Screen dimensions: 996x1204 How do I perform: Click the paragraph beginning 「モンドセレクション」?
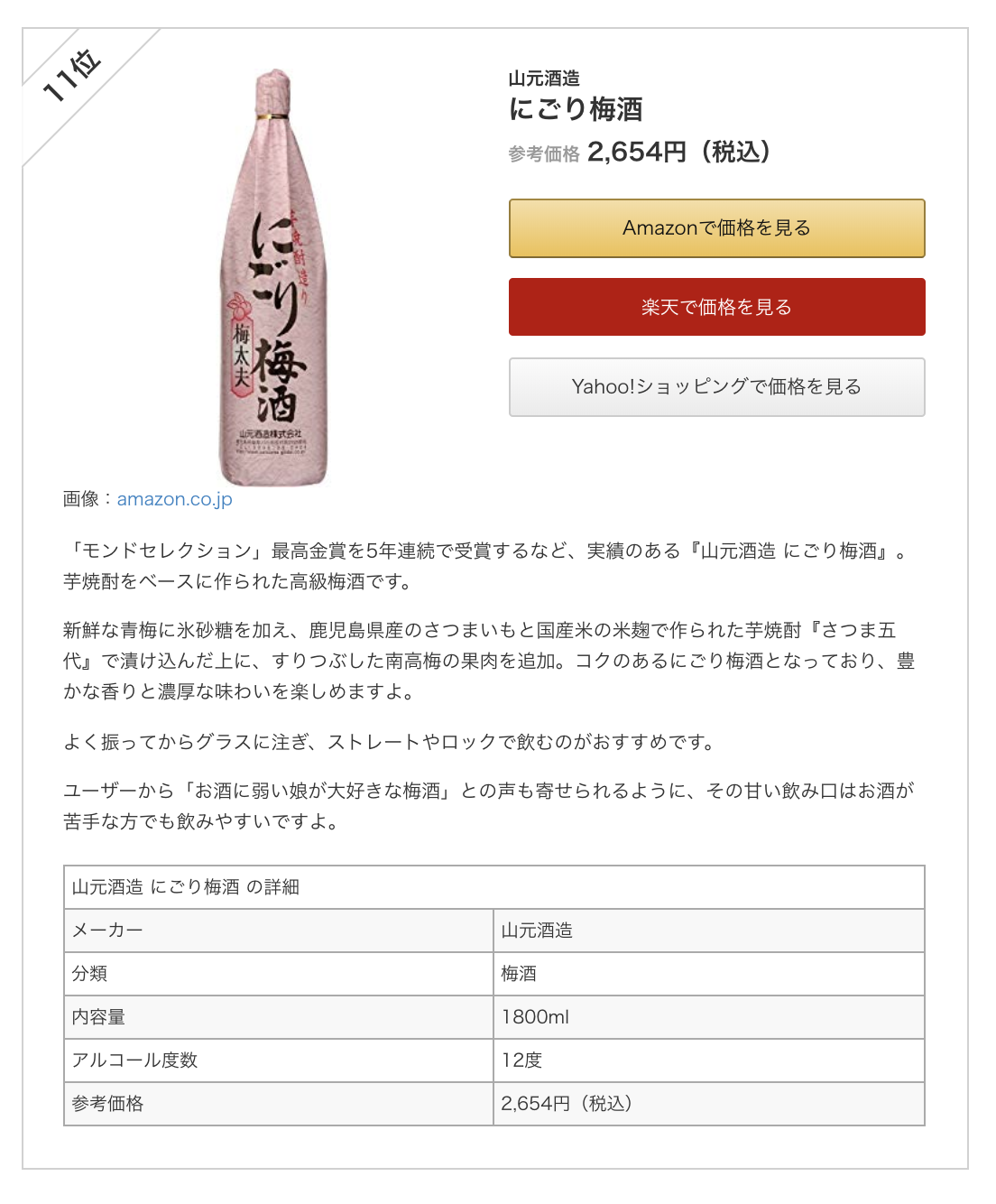pyautogui.click(x=487, y=566)
